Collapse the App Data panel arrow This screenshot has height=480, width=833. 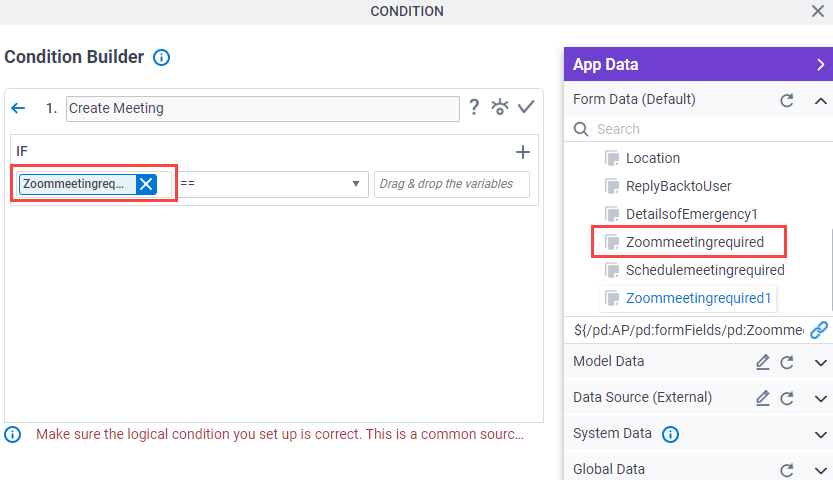(821, 65)
